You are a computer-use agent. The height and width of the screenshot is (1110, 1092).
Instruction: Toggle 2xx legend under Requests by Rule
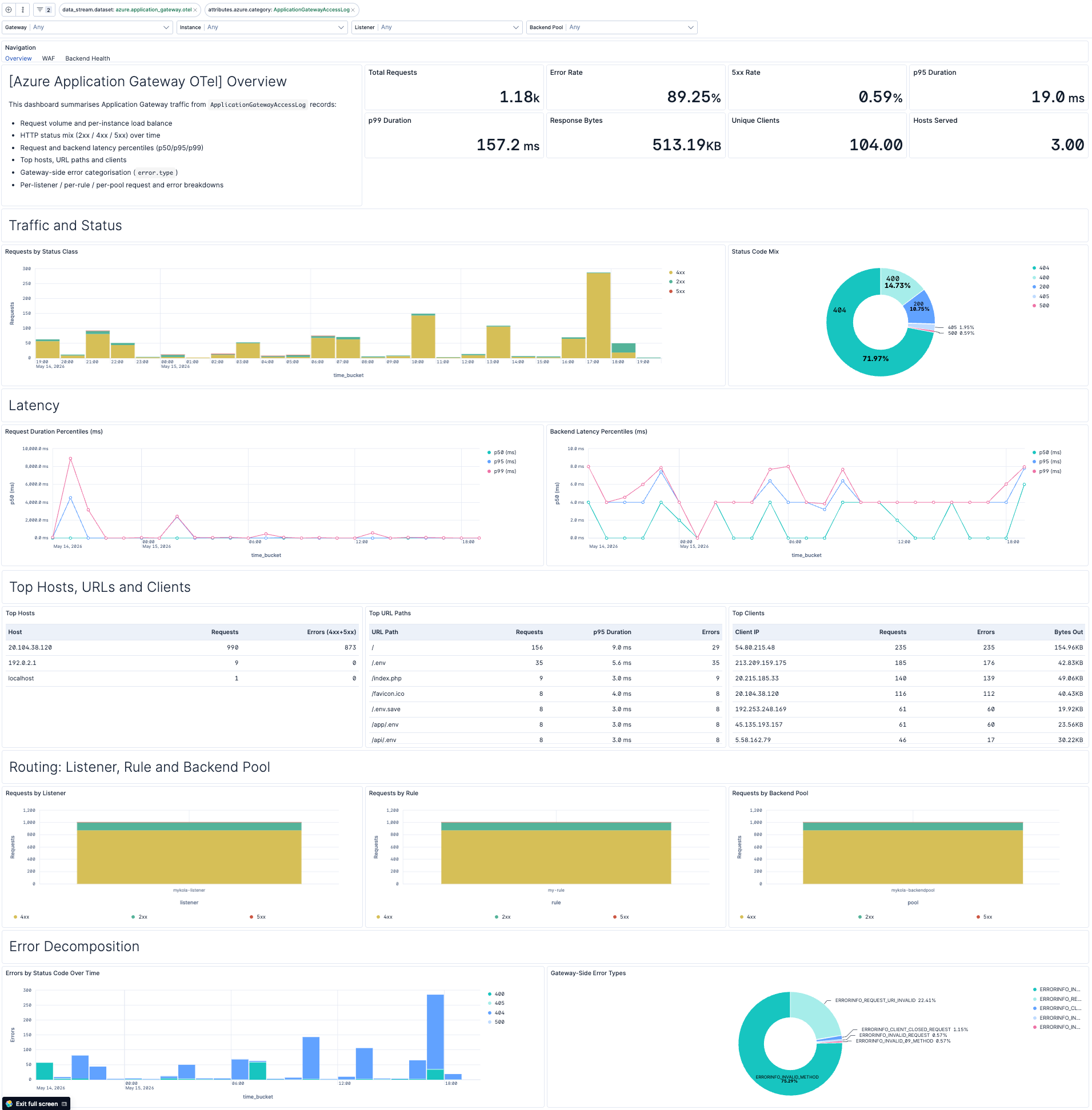502,917
